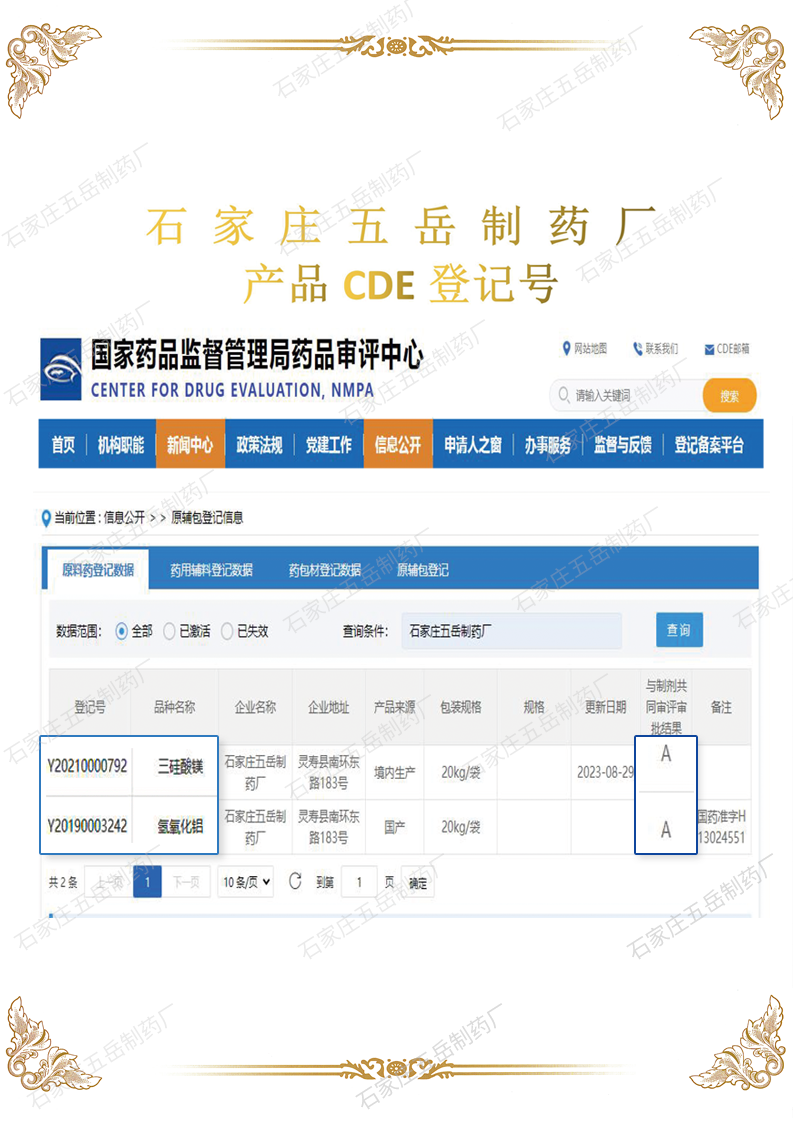The height and width of the screenshot is (1121, 793).
Task: Click the 氢氧化铝 product name cell
Action: (x=181, y=826)
